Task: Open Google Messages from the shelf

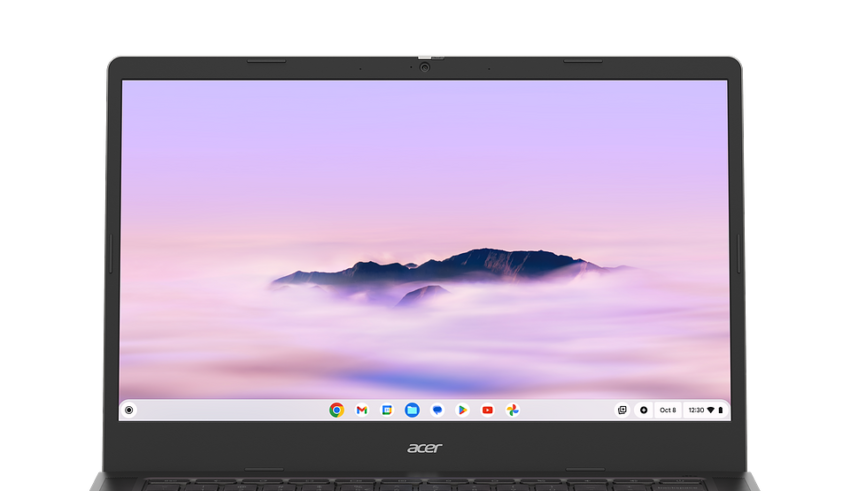Action: 437,410
